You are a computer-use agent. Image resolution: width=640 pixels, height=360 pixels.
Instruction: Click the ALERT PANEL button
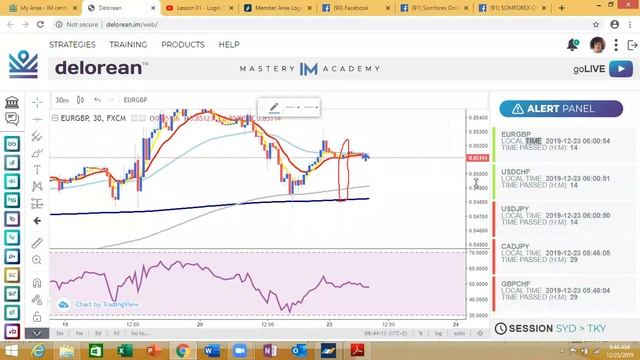tap(561, 109)
